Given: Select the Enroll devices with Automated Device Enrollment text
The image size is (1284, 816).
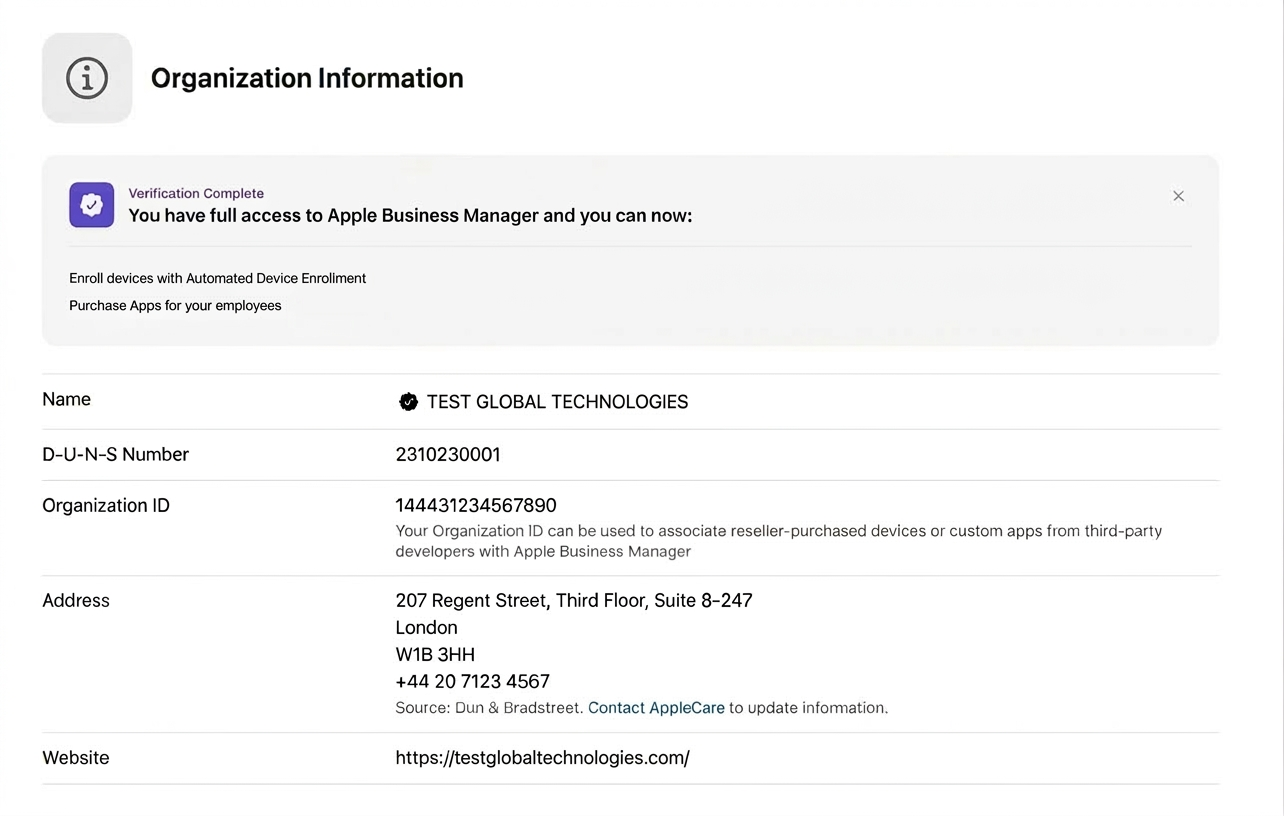Looking at the screenshot, I should (x=217, y=278).
